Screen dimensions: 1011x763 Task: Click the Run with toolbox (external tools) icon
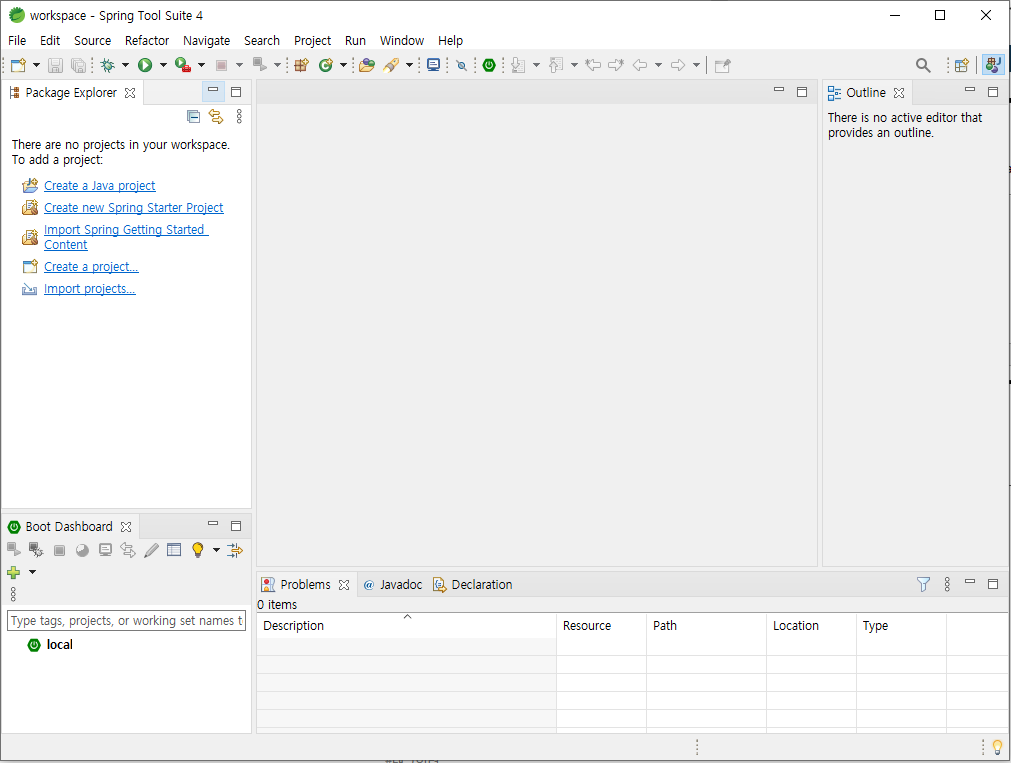[183, 65]
